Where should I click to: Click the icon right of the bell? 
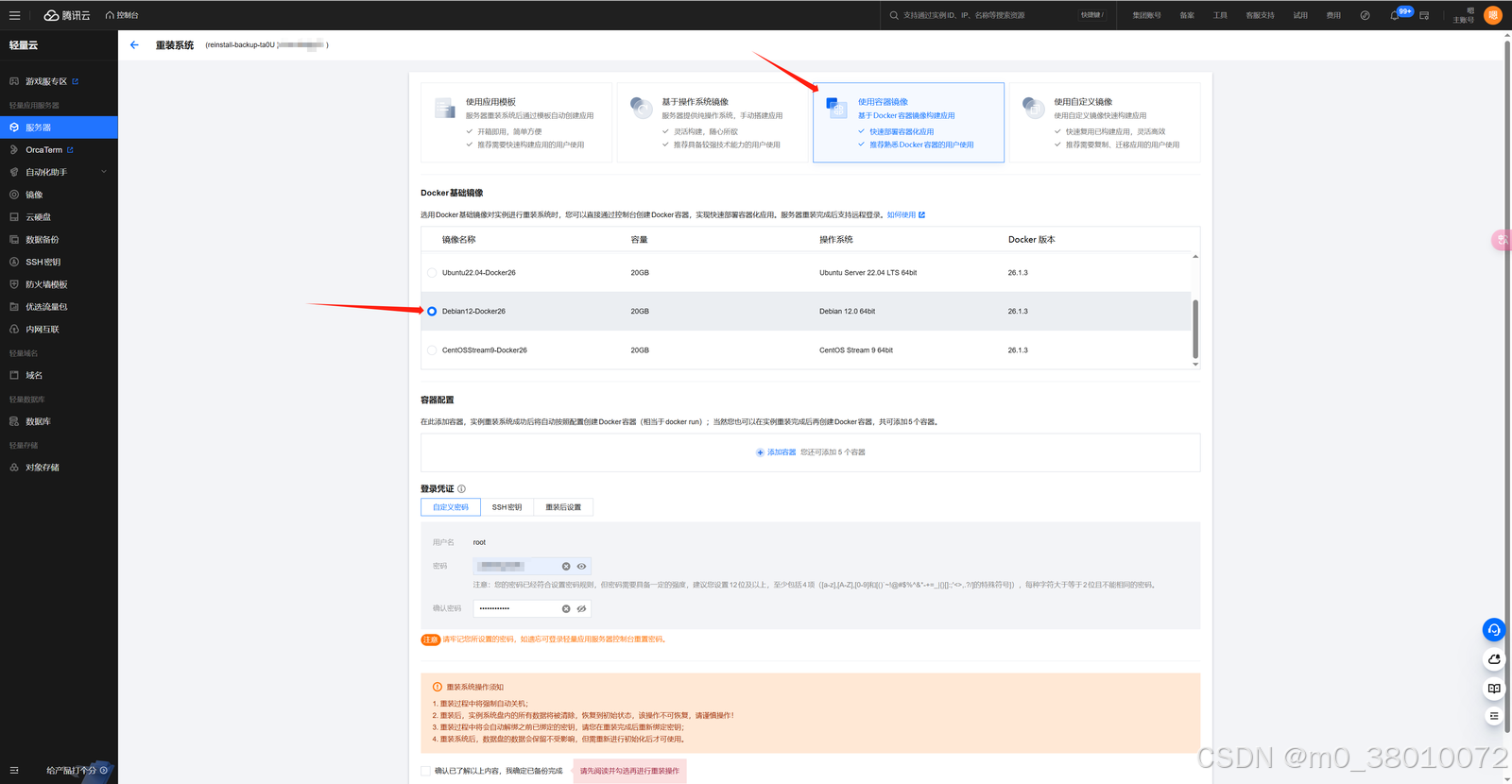(x=1424, y=15)
